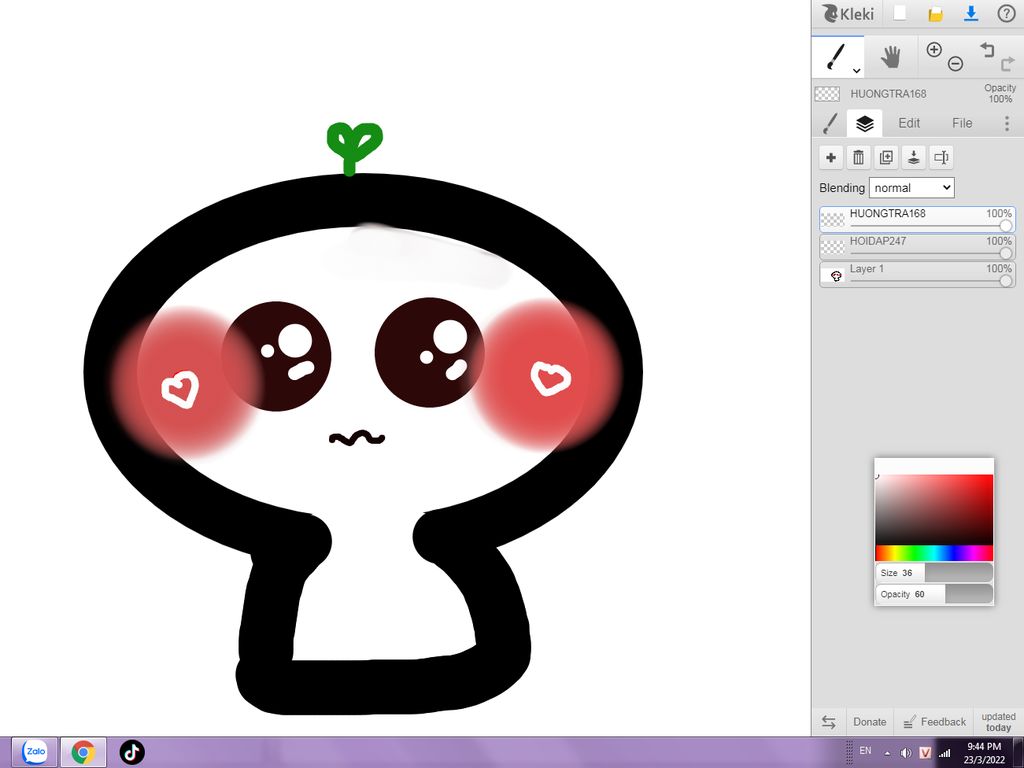Open the Feedback link
1024x768 pixels.
935,722
